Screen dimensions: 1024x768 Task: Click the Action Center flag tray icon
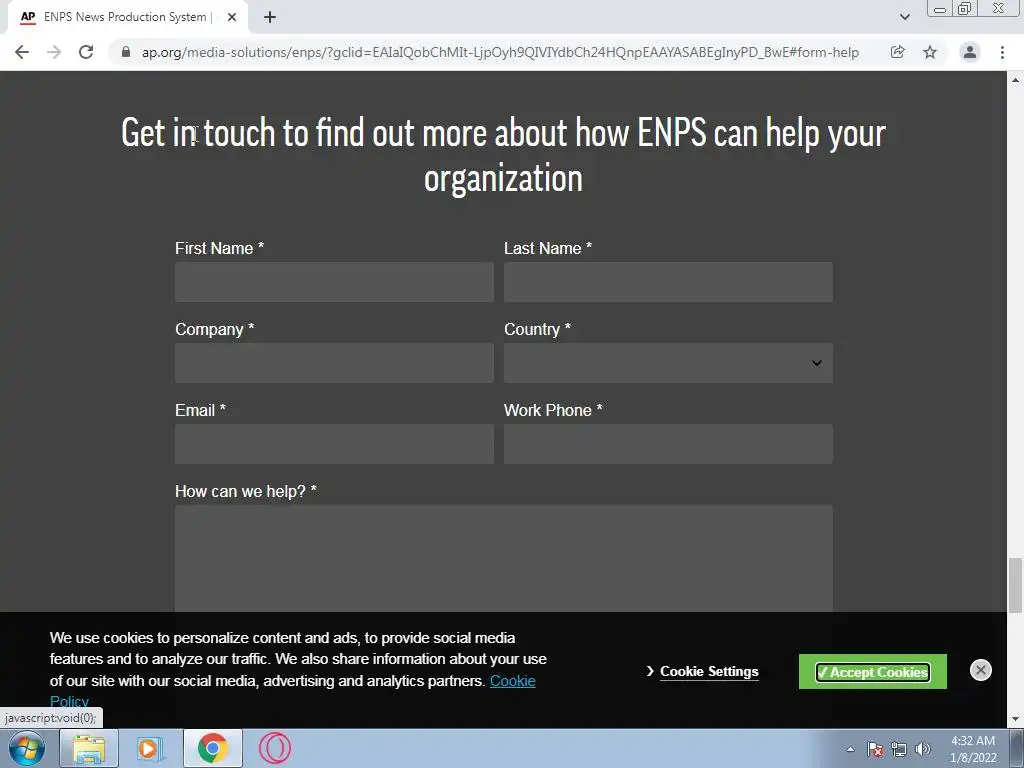pos(875,749)
